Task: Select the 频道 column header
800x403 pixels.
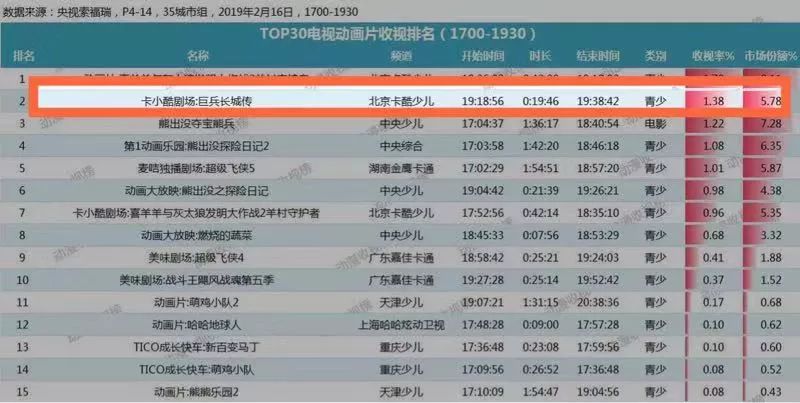Action: coord(401,55)
